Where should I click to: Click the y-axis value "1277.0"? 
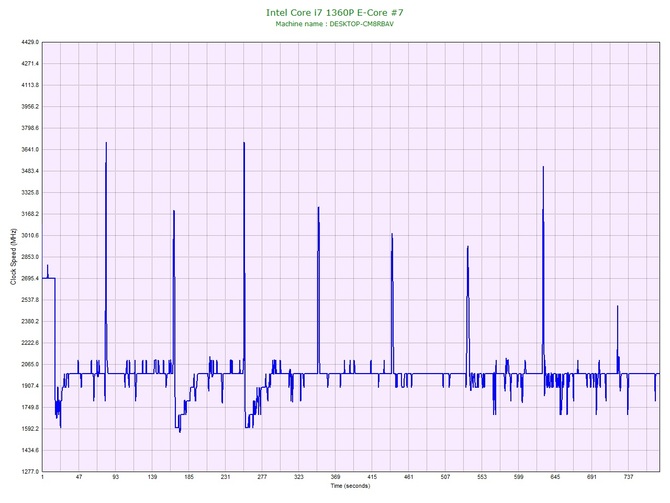click(30, 472)
